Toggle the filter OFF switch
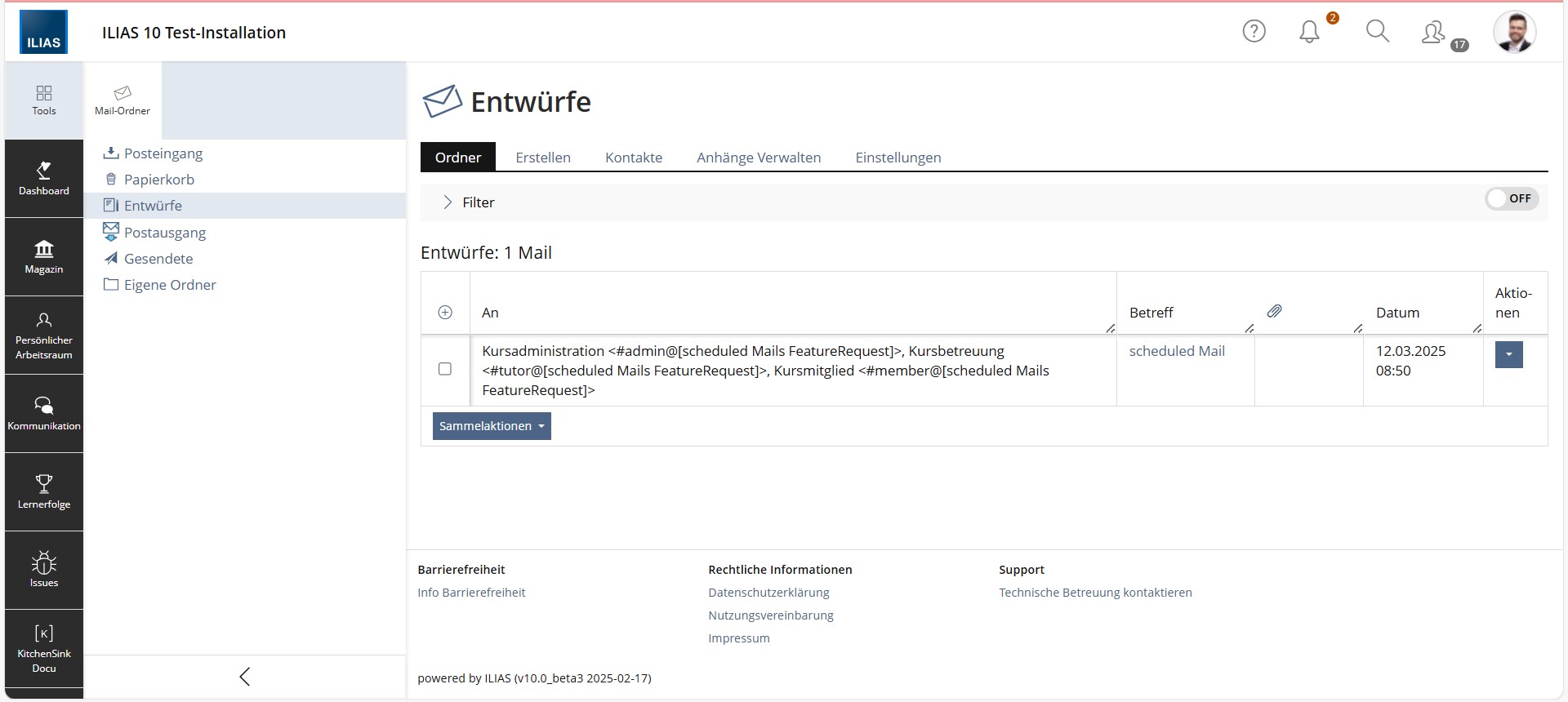The width and height of the screenshot is (1568, 702). pos(1511,198)
